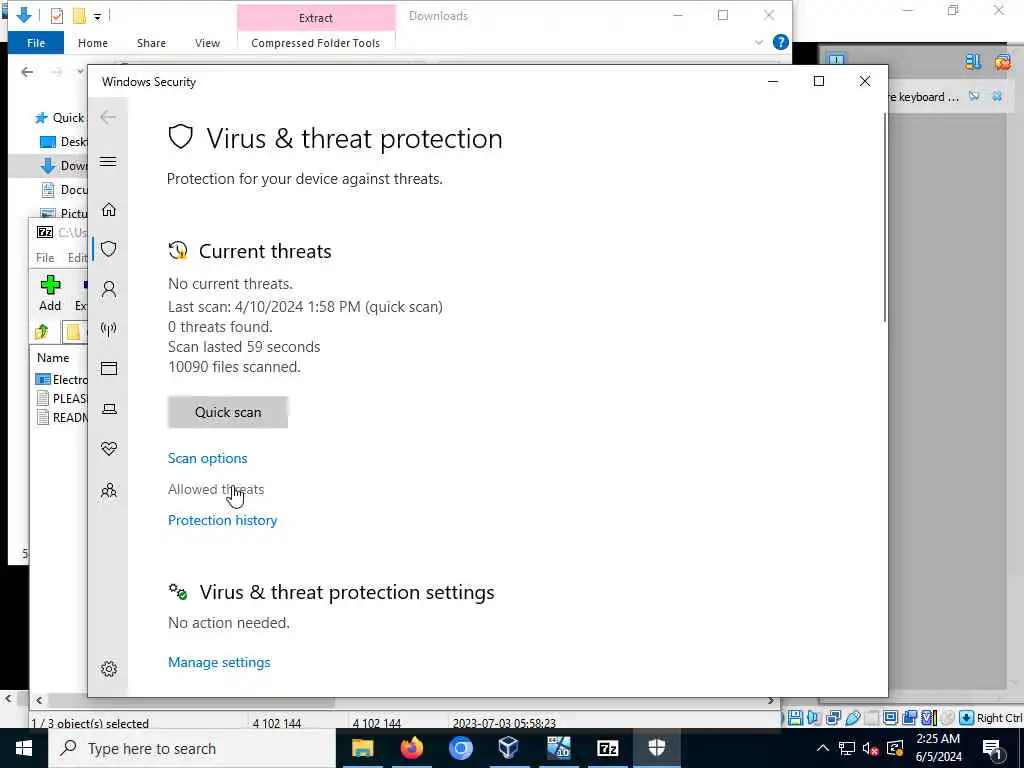Switch to Share tab in File Explorer
This screenshot has width=1024, height=768.
click(152, 43)
